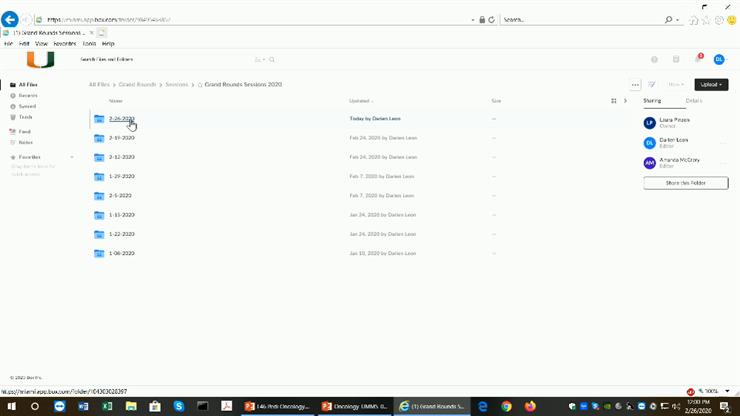
Task: Open Upload dropdown button
Action: 711,85
